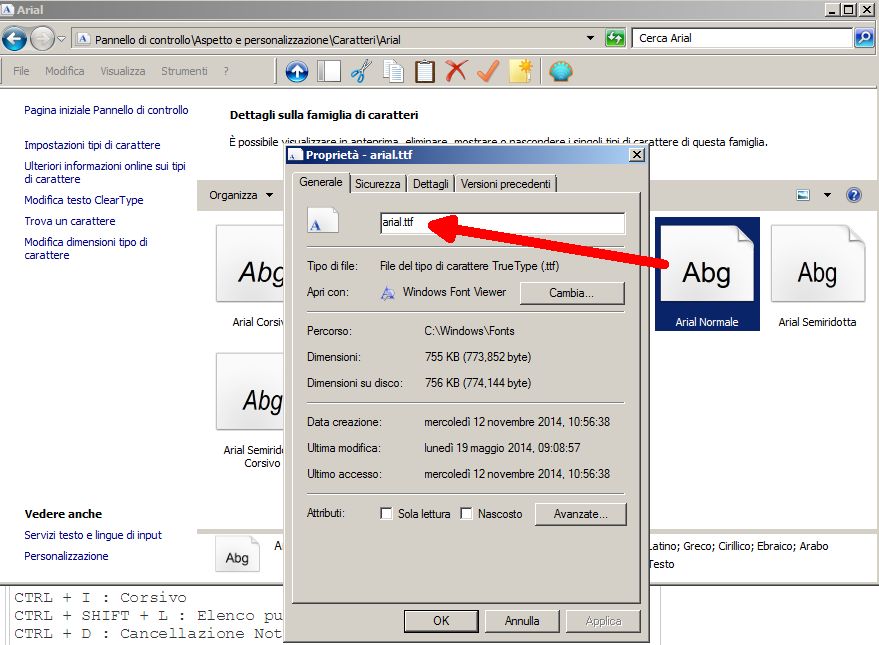879x645 pixels.
Task: Open Ulteriori informazioni online sui tipi link
Action: pos(105,173)
